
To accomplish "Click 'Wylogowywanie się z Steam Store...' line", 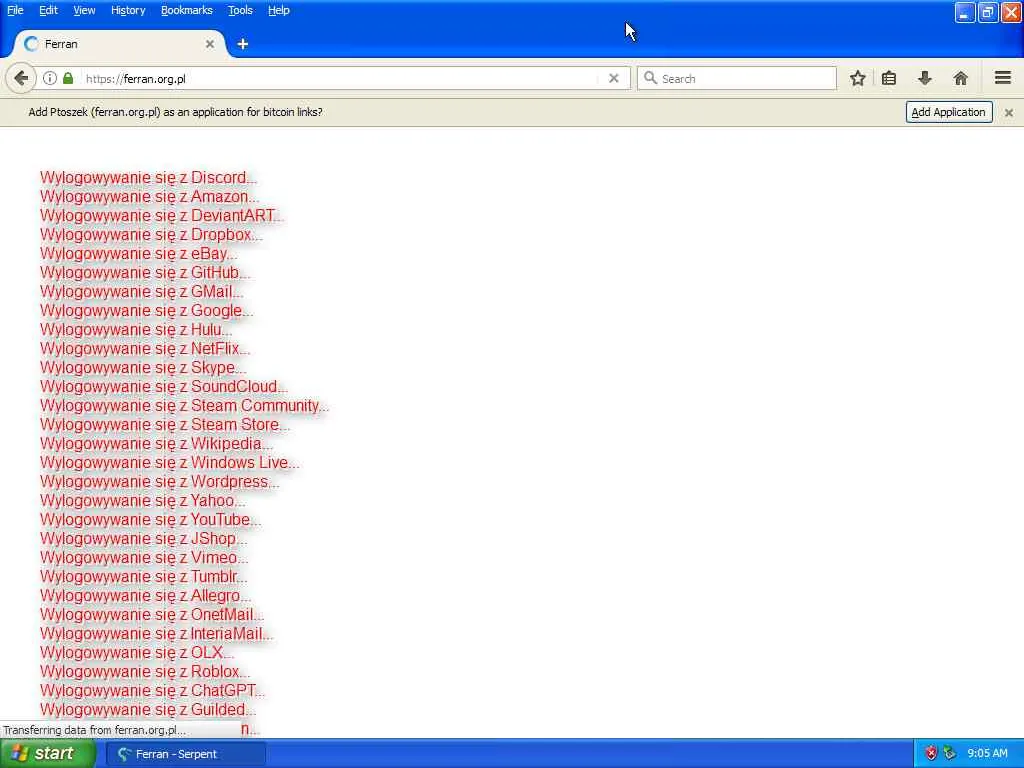I will point(165,424).
